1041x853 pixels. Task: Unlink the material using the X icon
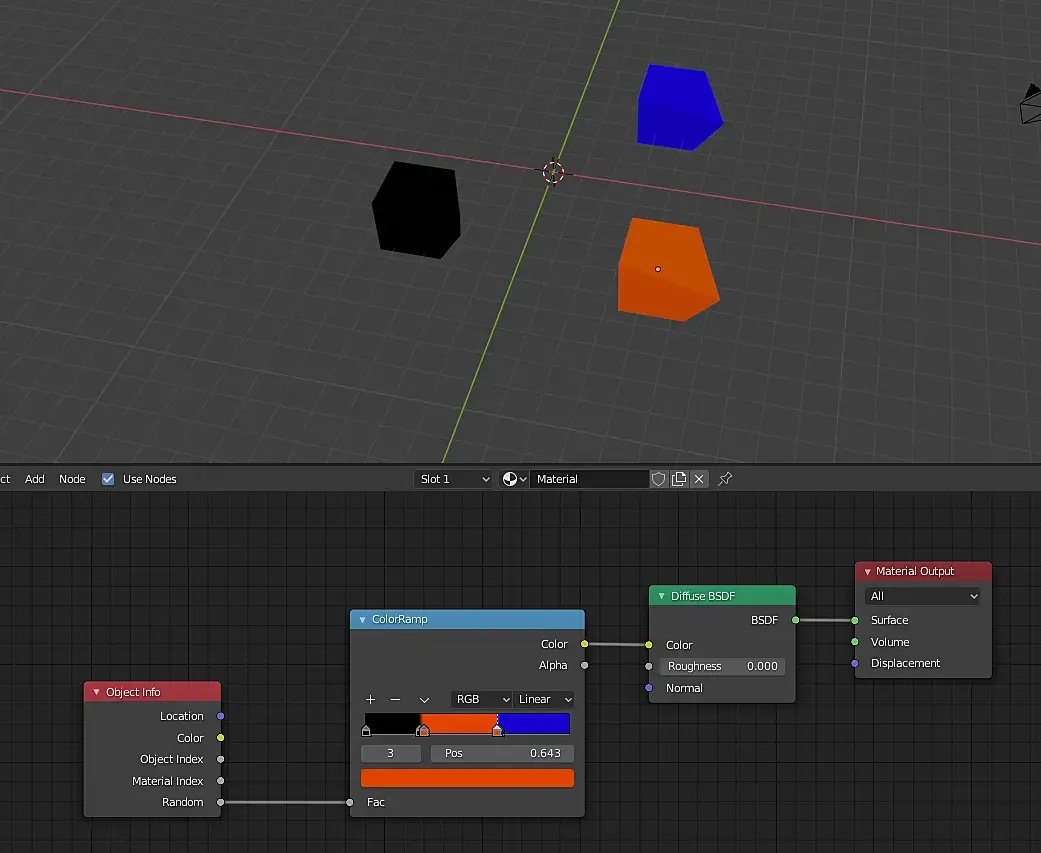point(699,479)
